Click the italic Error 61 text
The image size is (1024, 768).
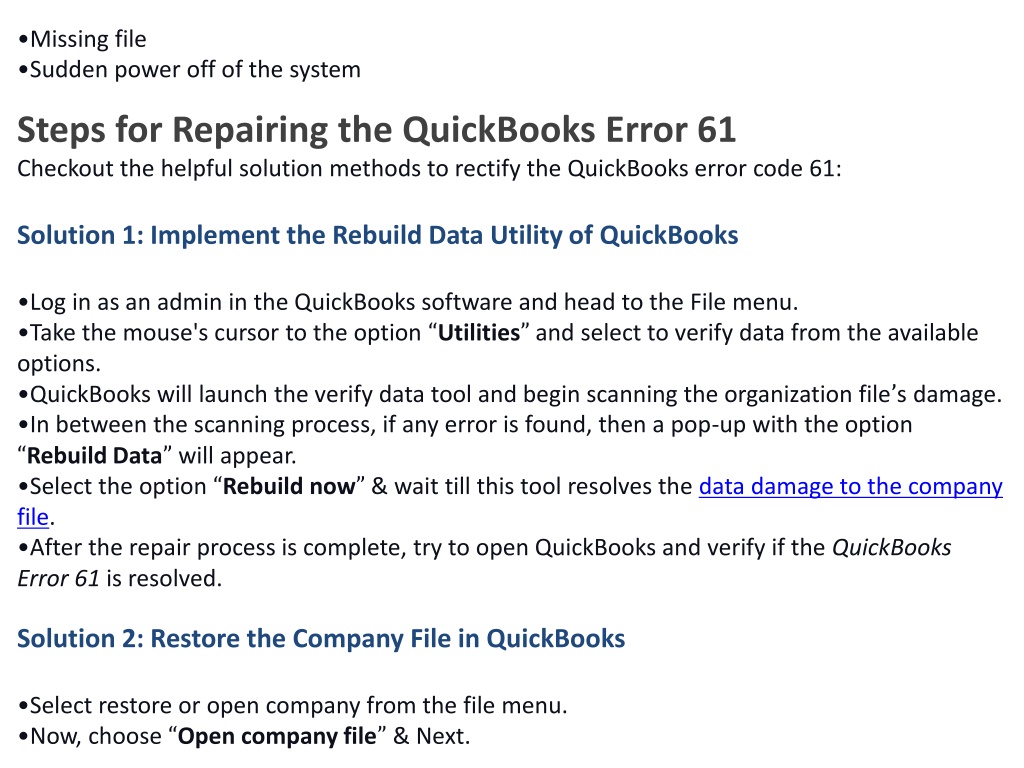[58, 579]
